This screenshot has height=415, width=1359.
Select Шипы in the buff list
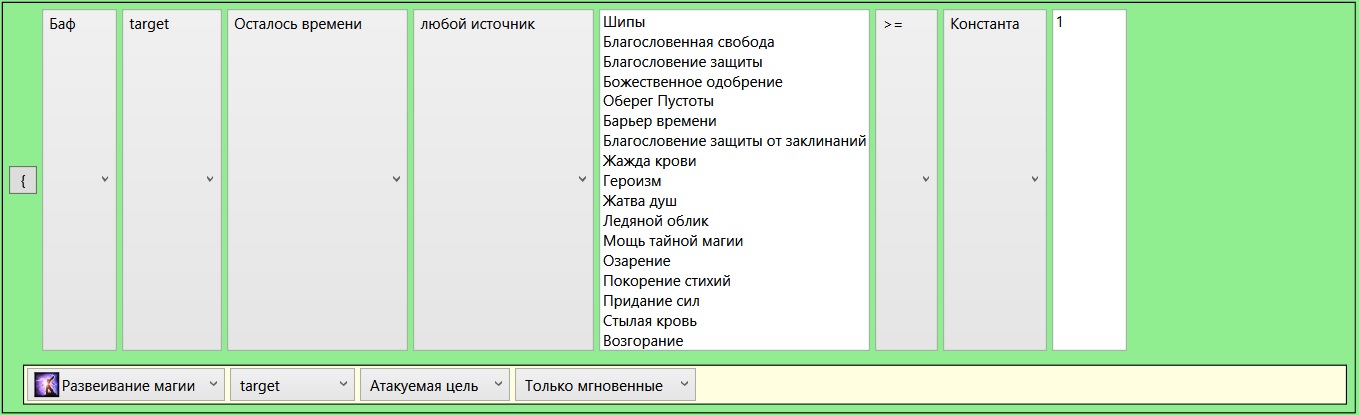click(625, 22)
